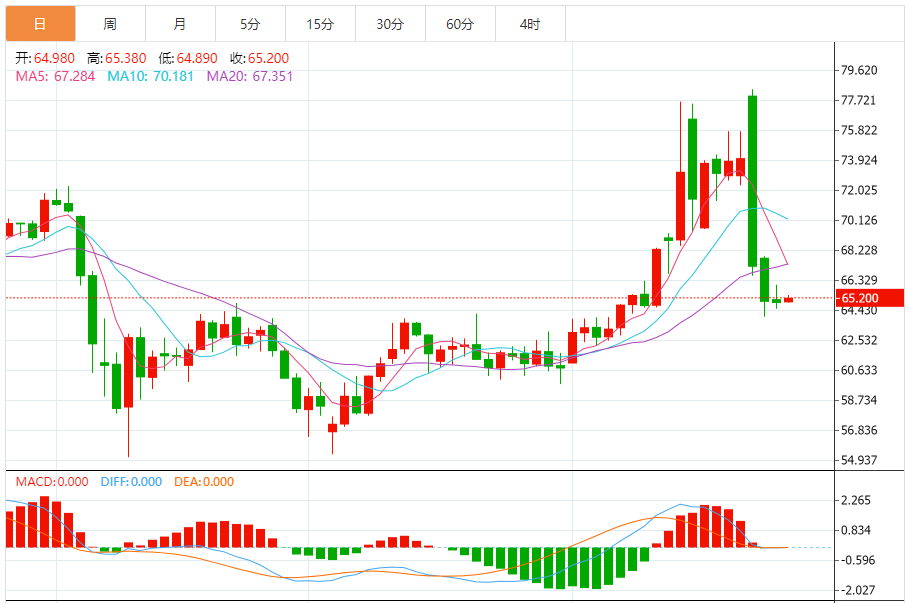Viewport: 909px width, 603px height.
Task: Open the 15分 timeframe tab
Action: point(321,24)
